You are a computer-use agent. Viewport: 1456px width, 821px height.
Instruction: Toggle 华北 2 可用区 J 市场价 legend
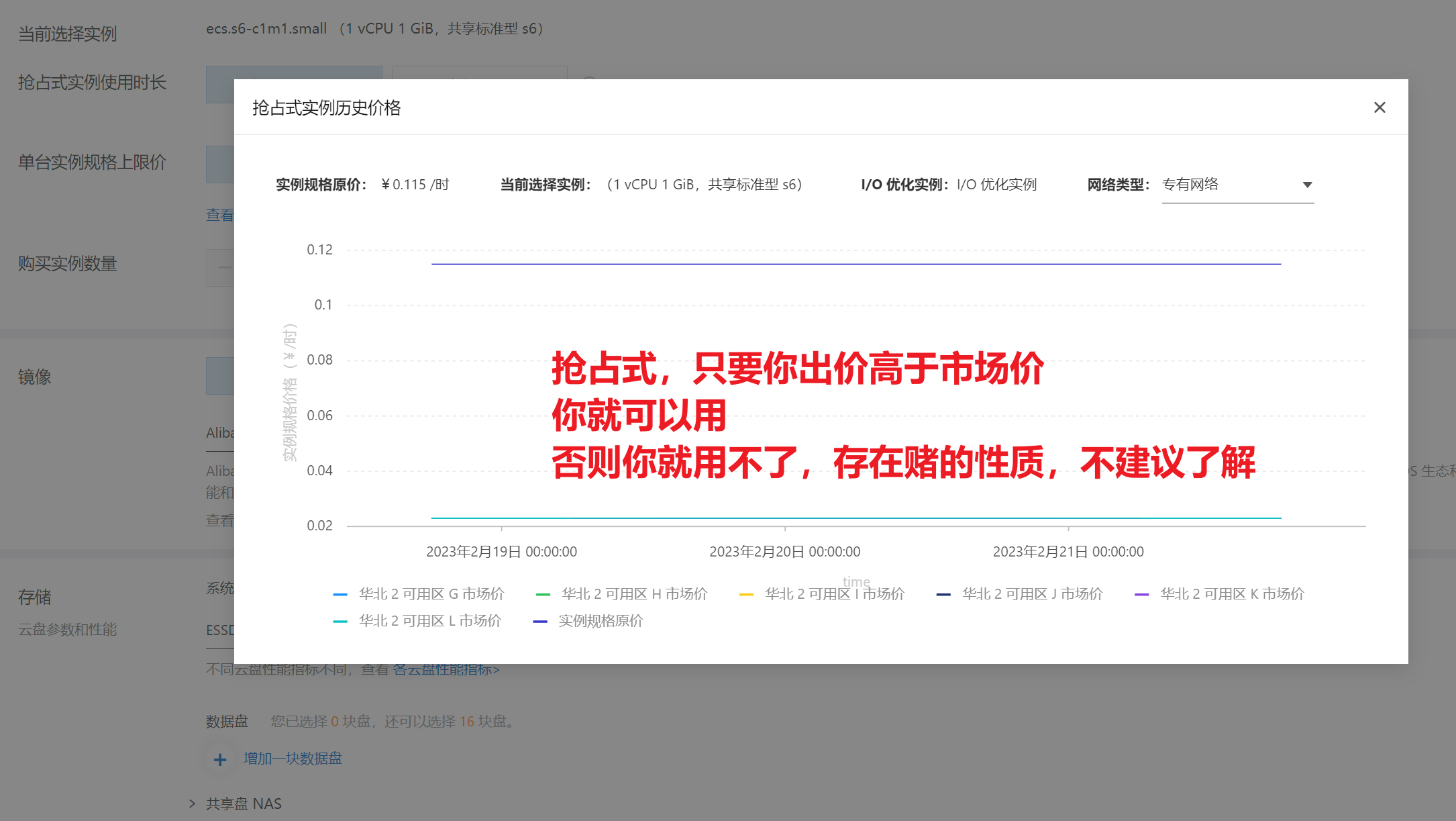tap(1032, 594)
